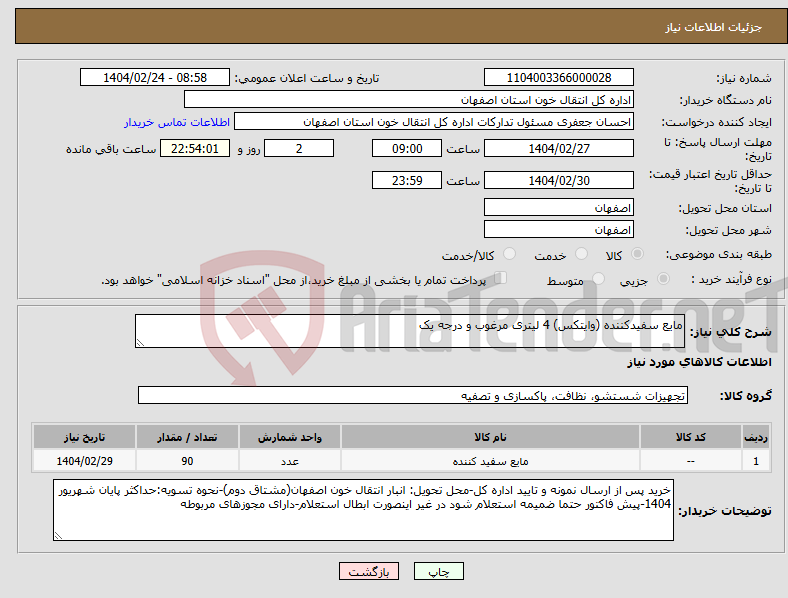Click the کد کالا cell showing --

pos(691,461)
